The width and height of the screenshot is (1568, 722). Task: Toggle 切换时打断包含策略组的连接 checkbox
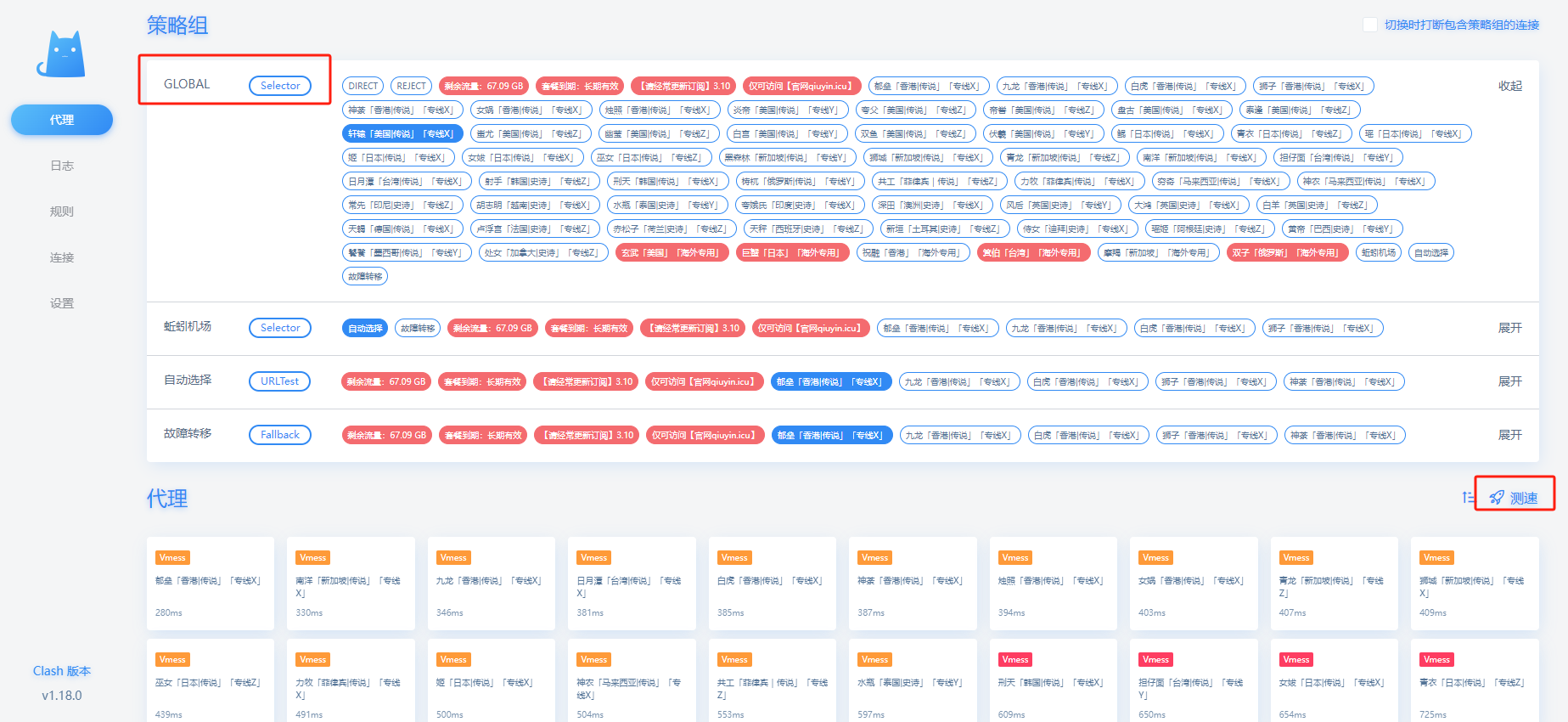[x=1369, y=25]
